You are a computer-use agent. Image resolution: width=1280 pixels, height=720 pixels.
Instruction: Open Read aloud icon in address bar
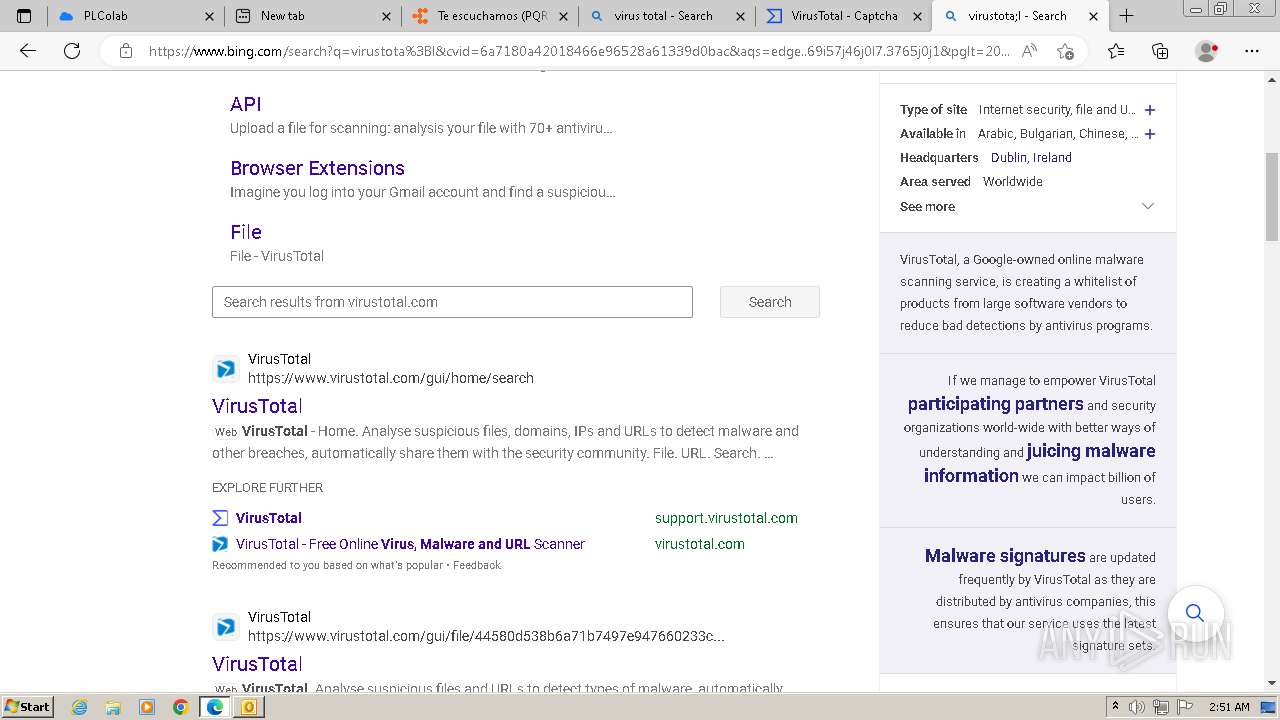pos(1029,51)
